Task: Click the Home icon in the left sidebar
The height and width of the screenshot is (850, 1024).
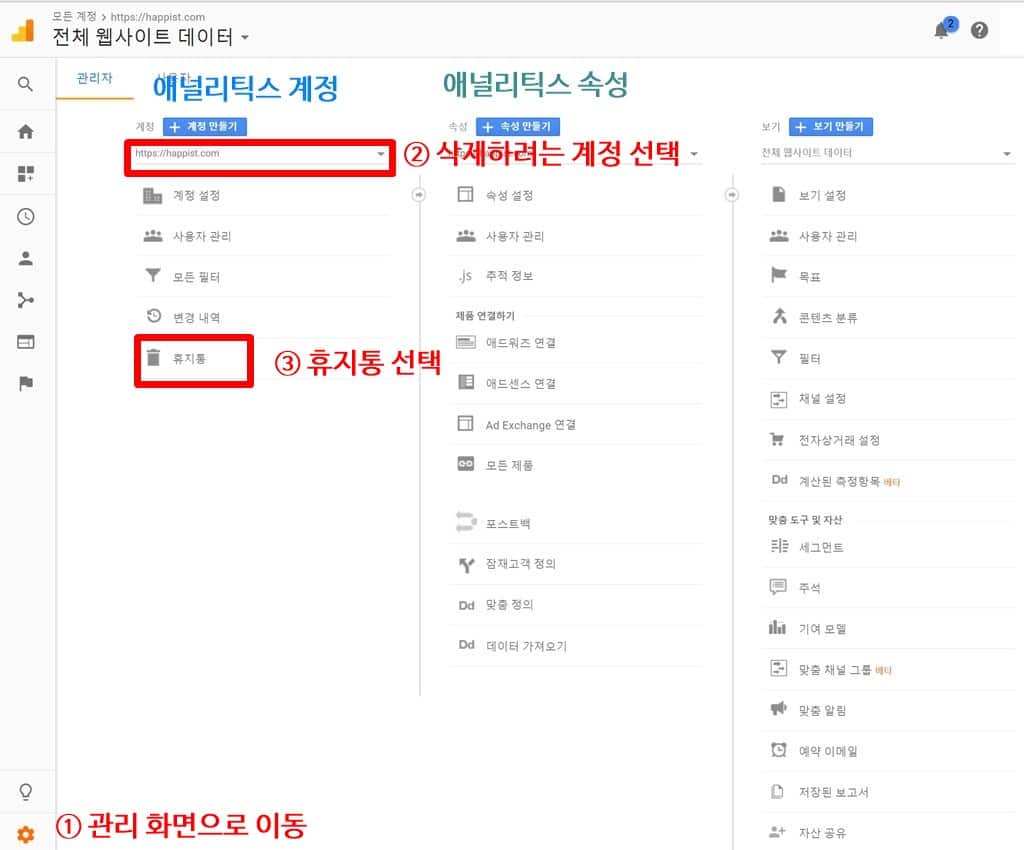Action: (27, 131)
